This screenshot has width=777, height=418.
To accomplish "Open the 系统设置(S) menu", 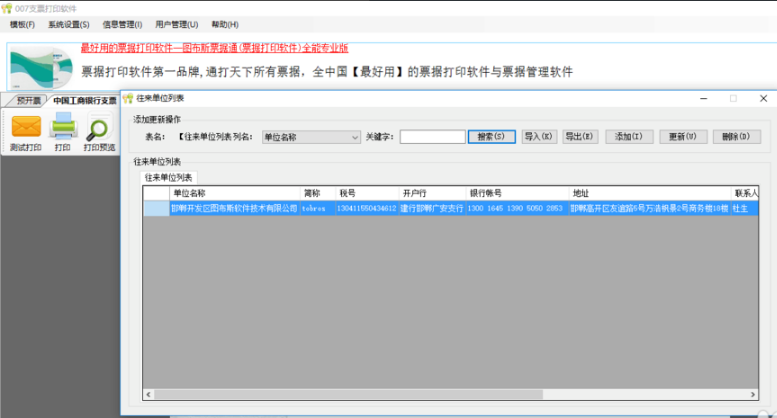I will [x=68, y=24].
